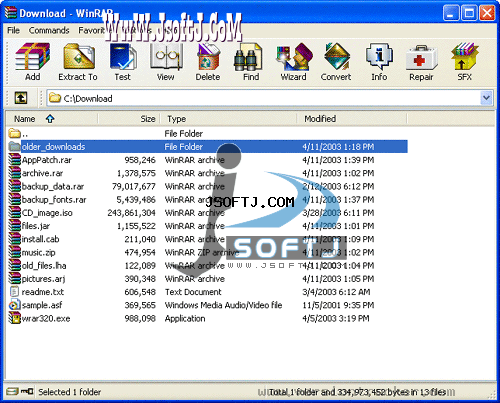Viewport: 500px width, 403px height.
Task: Select backup_fonts.rar file name
Action: [x=54, y=200]
